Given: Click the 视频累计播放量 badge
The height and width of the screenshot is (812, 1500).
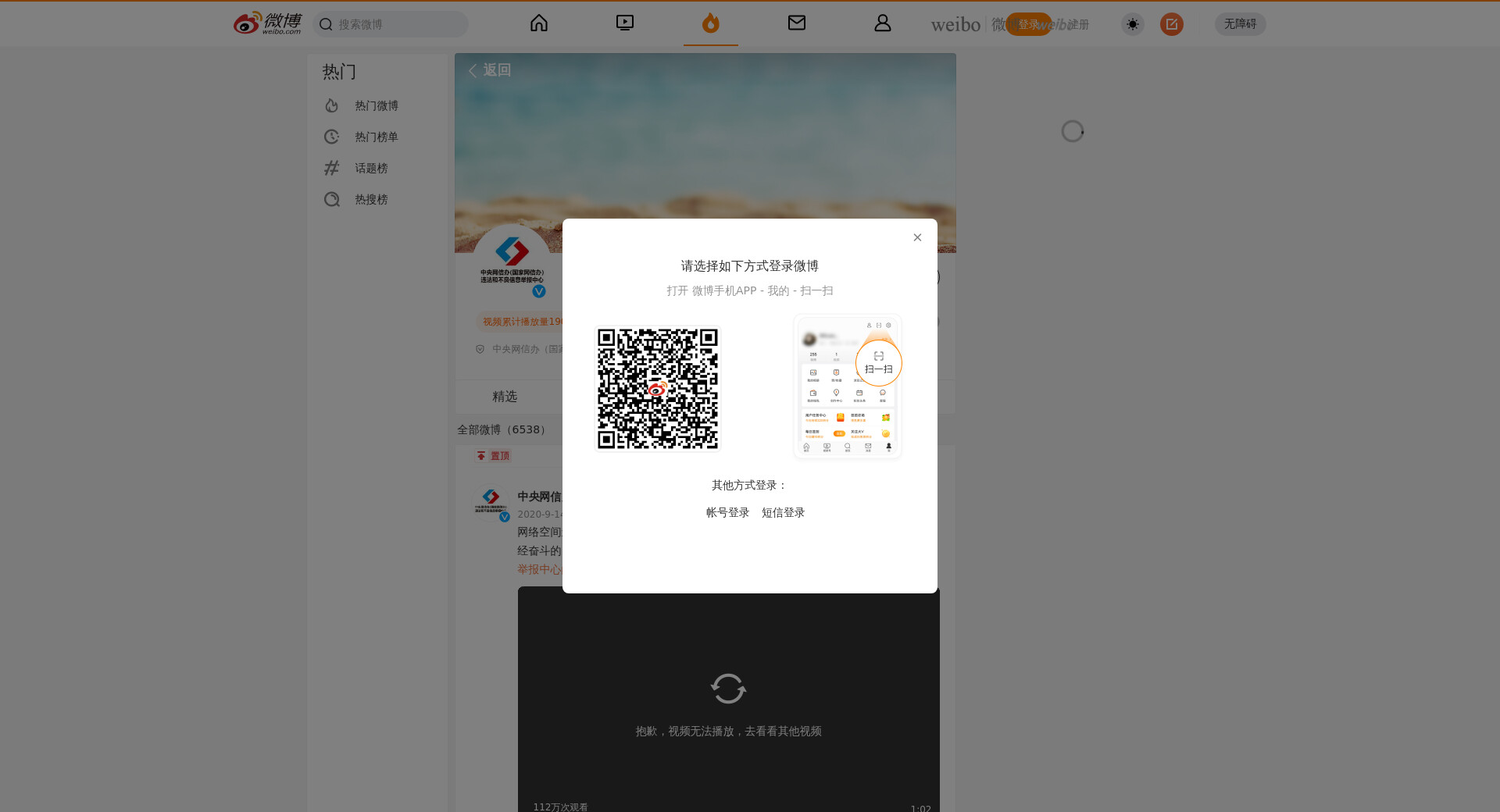Looking at the screenshot, I should coord(520,322).
